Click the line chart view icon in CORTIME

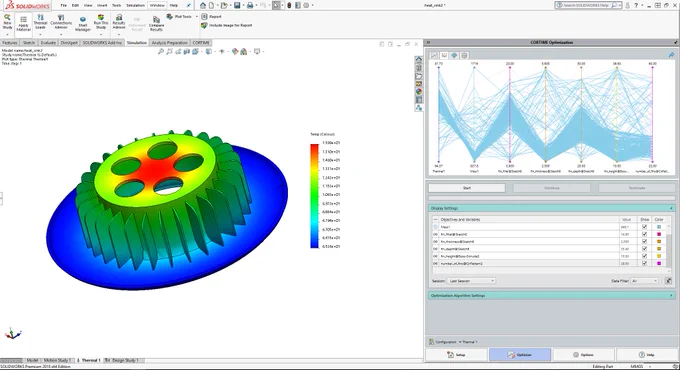[x=434, y=56]
